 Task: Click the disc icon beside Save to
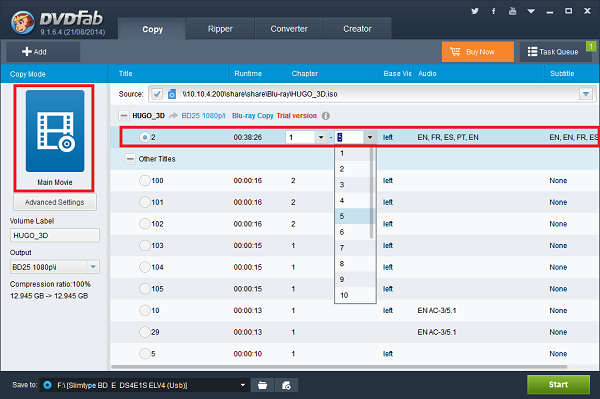(x=47, y=385)
